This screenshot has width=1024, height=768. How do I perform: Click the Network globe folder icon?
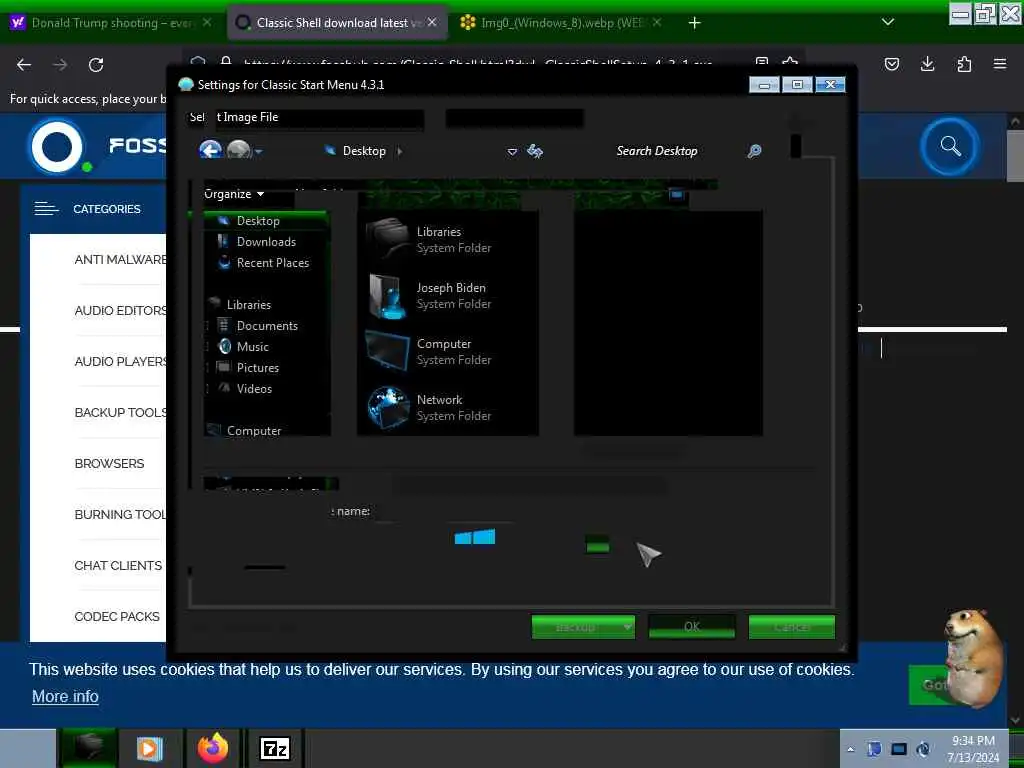tap(388, 408)
